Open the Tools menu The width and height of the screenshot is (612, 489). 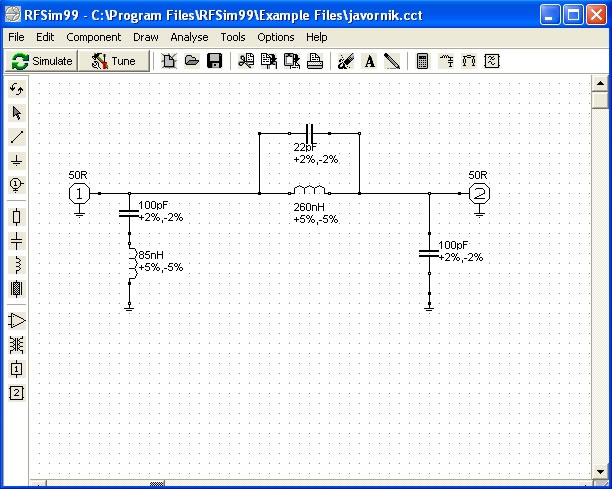(233, 37)
